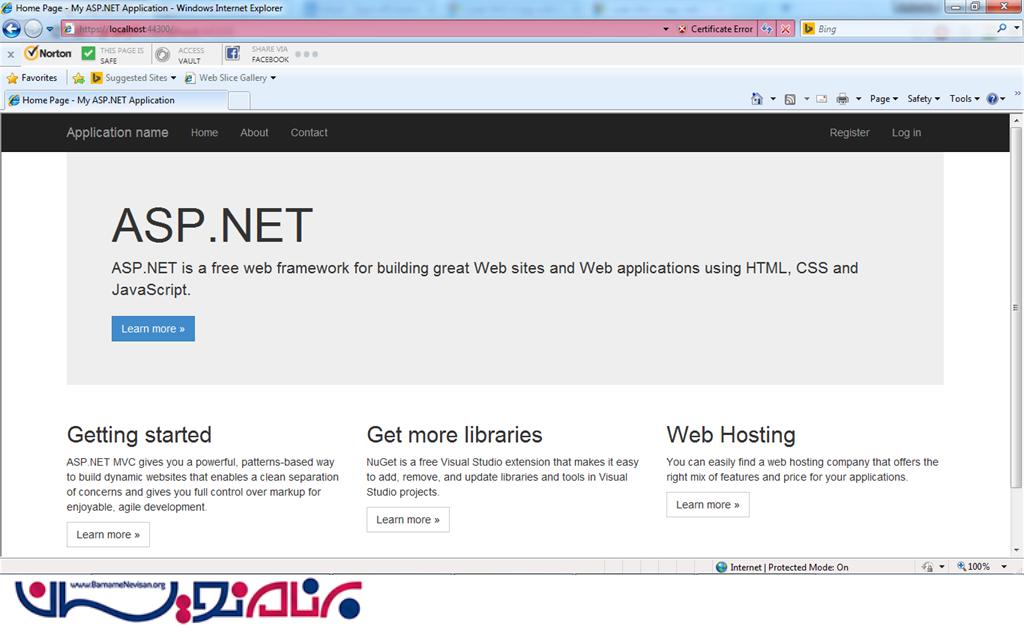Viewport: 1024px width, 625px height.
Task: Open the Register link
Action: pyautogui.click(x=849, y=133)
